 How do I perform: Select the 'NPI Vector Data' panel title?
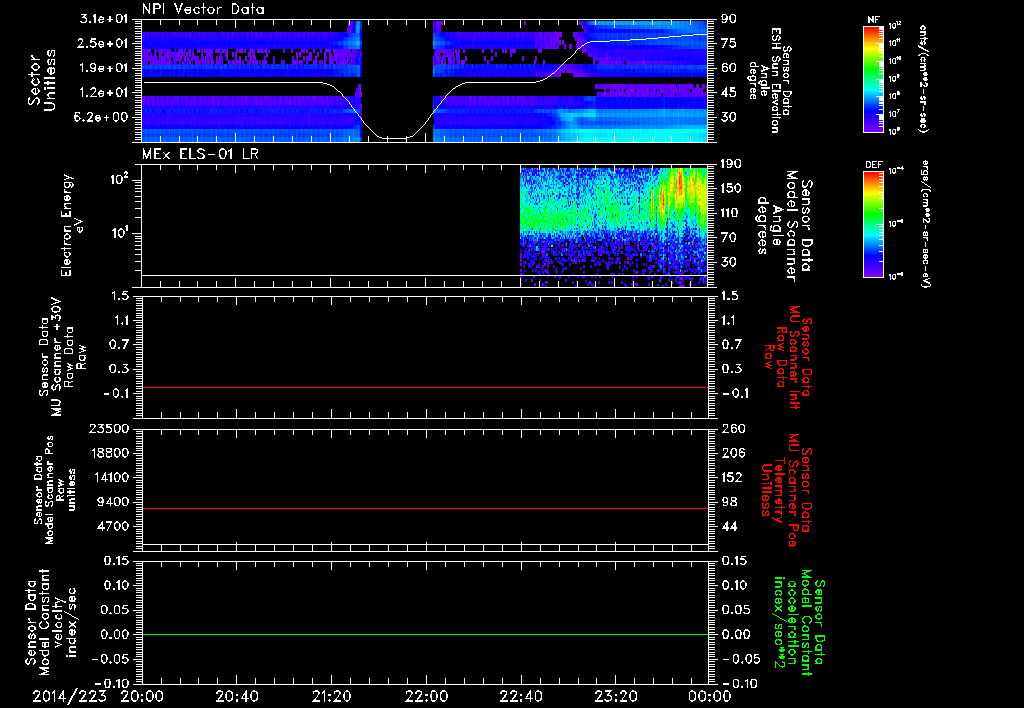(203, 9)
